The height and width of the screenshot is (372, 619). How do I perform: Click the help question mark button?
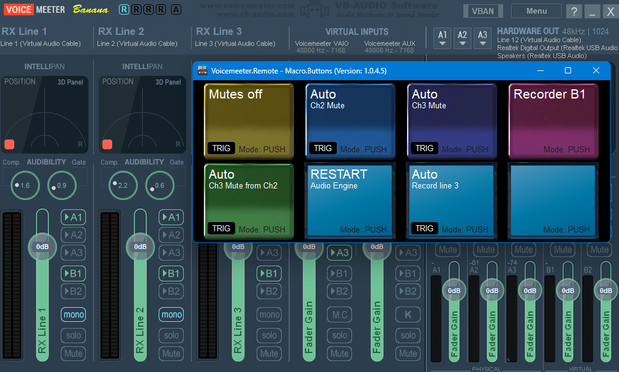574,11
